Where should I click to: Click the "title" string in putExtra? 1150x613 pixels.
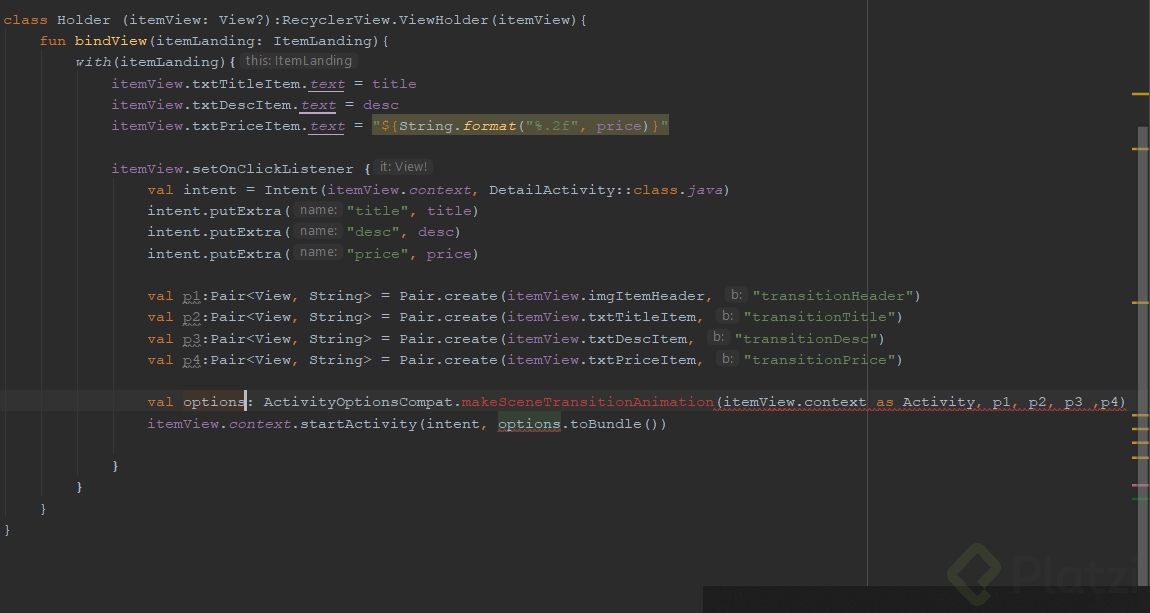[378, 211]
